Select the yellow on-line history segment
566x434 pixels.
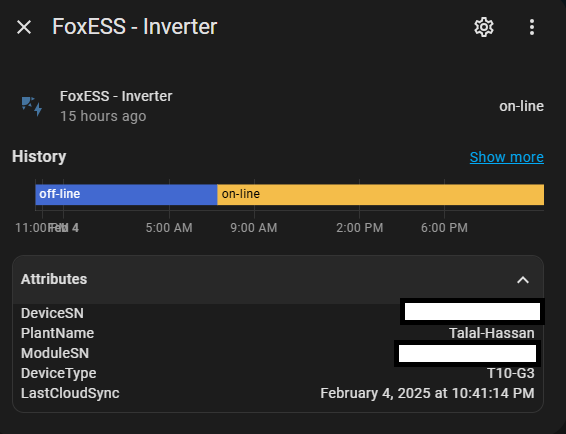point(380,194)
